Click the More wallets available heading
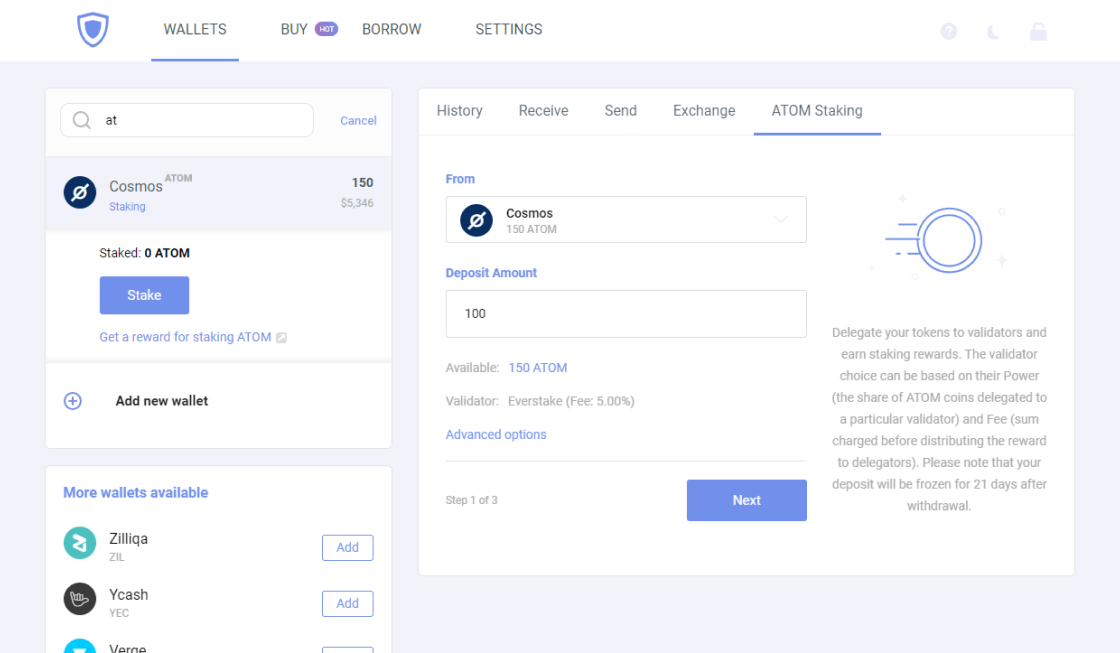Screen dimensions: 1120x653 coord(136,493)
